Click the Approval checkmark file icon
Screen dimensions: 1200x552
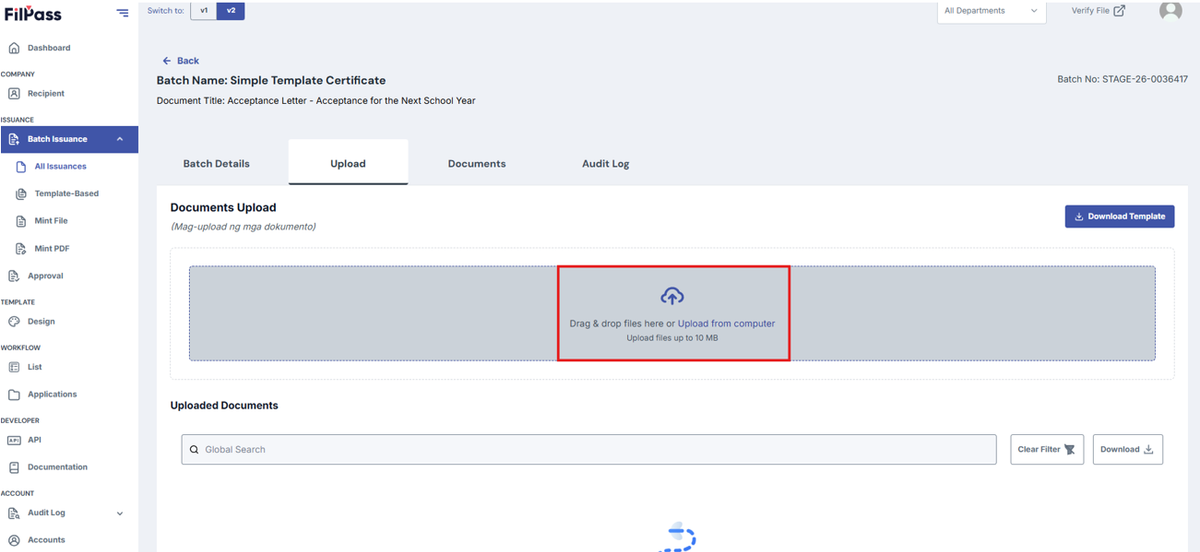[14, 276]
